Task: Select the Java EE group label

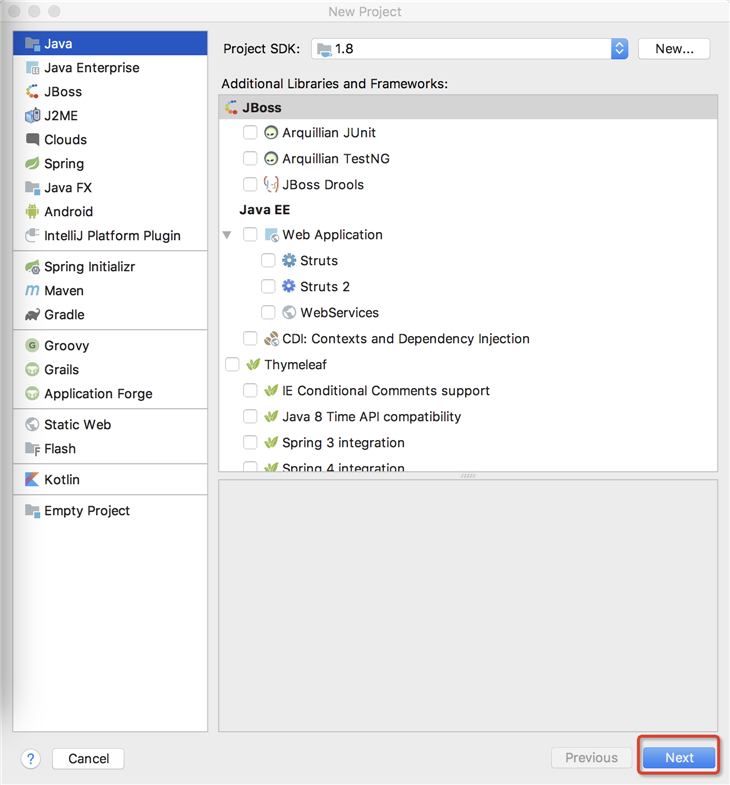Action: point(264,210)
